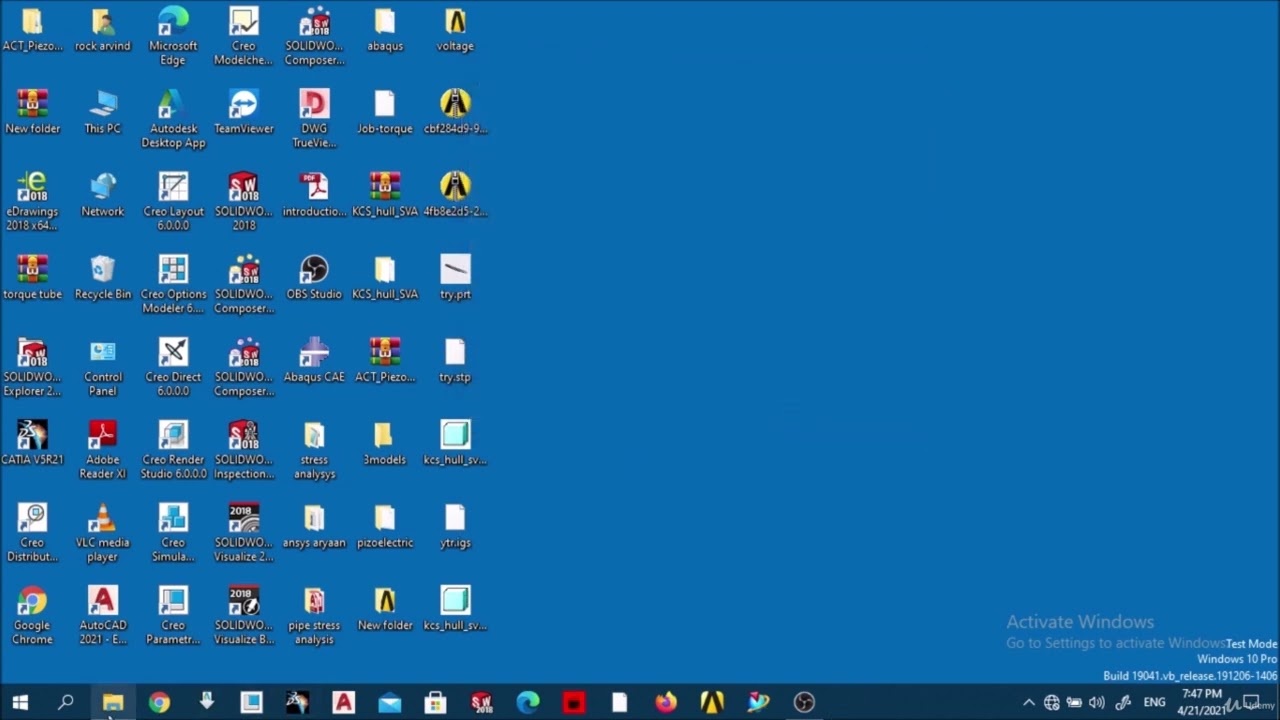Open the volume control in system tray
1280x720 pixels.
[1097, 702]
